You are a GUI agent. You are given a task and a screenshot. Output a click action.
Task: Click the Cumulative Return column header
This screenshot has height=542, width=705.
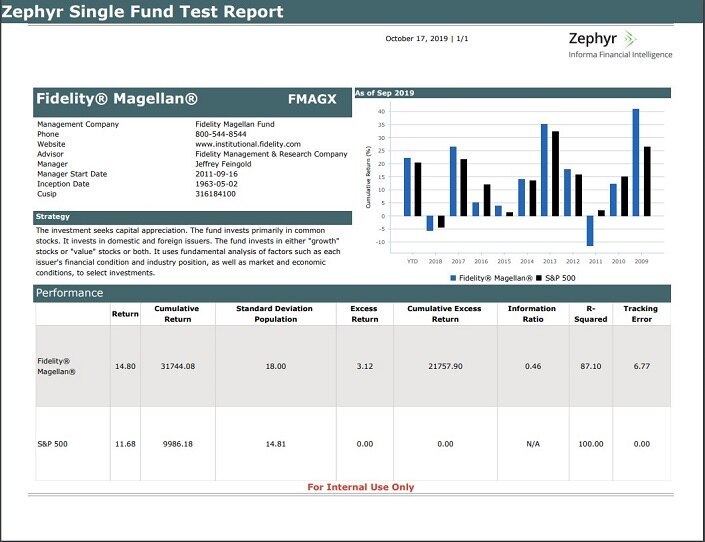178,314
